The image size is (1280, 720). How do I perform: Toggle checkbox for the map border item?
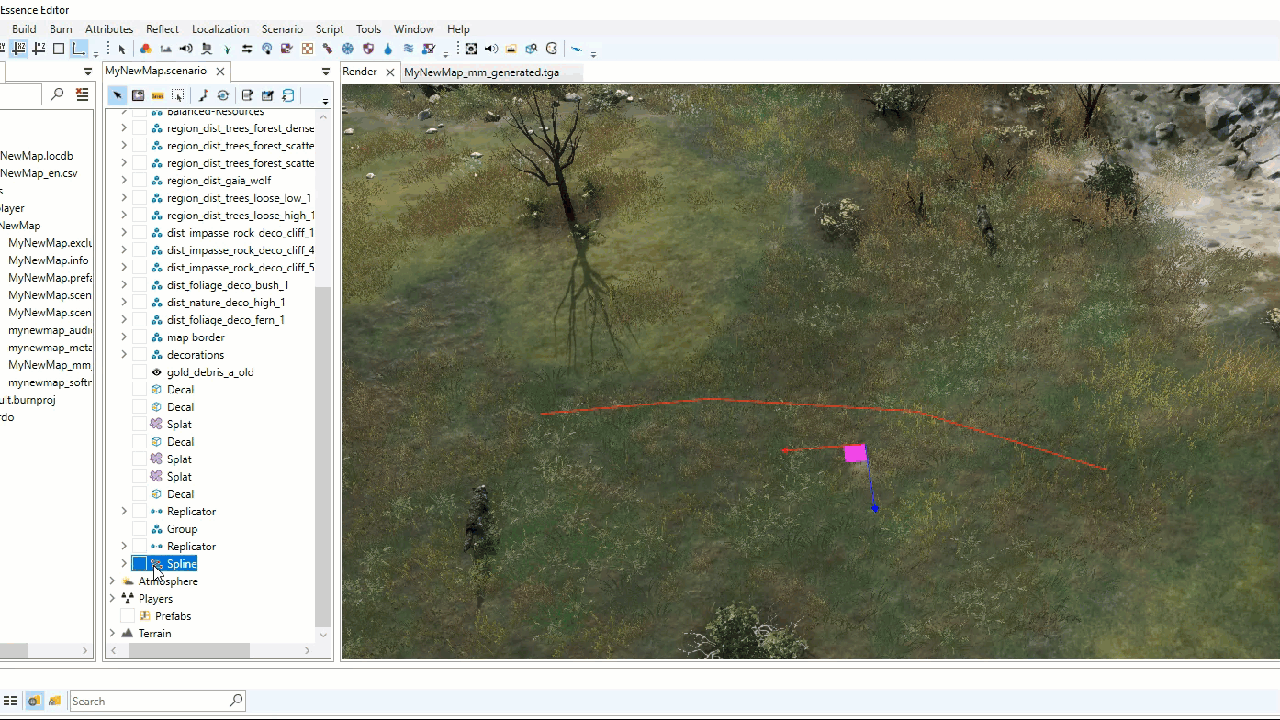(140, 337)
